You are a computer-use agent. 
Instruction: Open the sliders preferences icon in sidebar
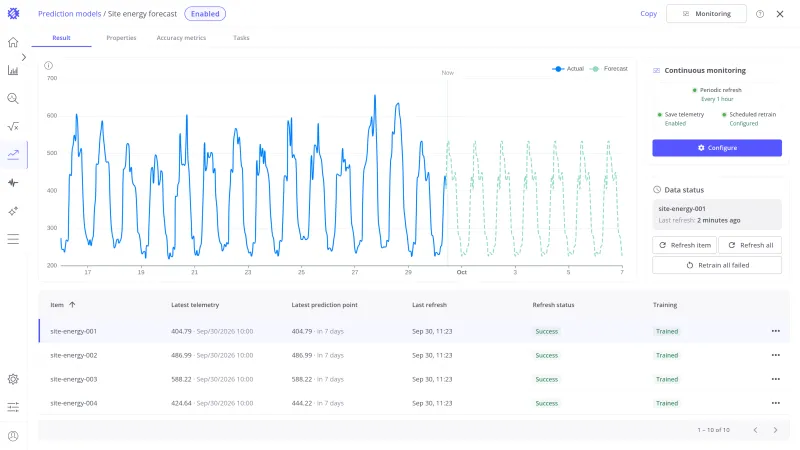point(13,407)
